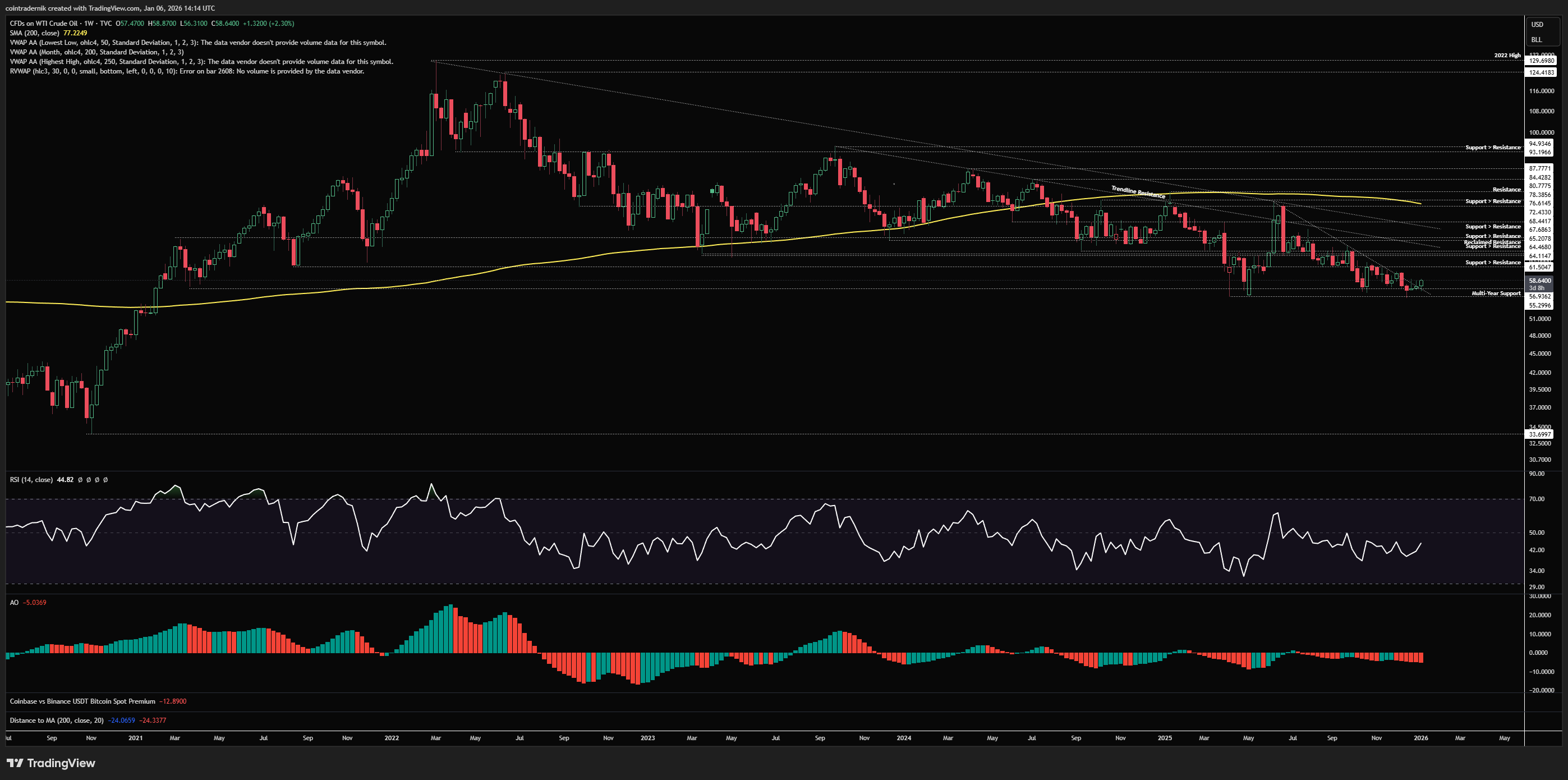The width and height of the screenshot is (1568, 780).
Task: Select the VWAP AA Month indicator legend
Action: point(96,52)
